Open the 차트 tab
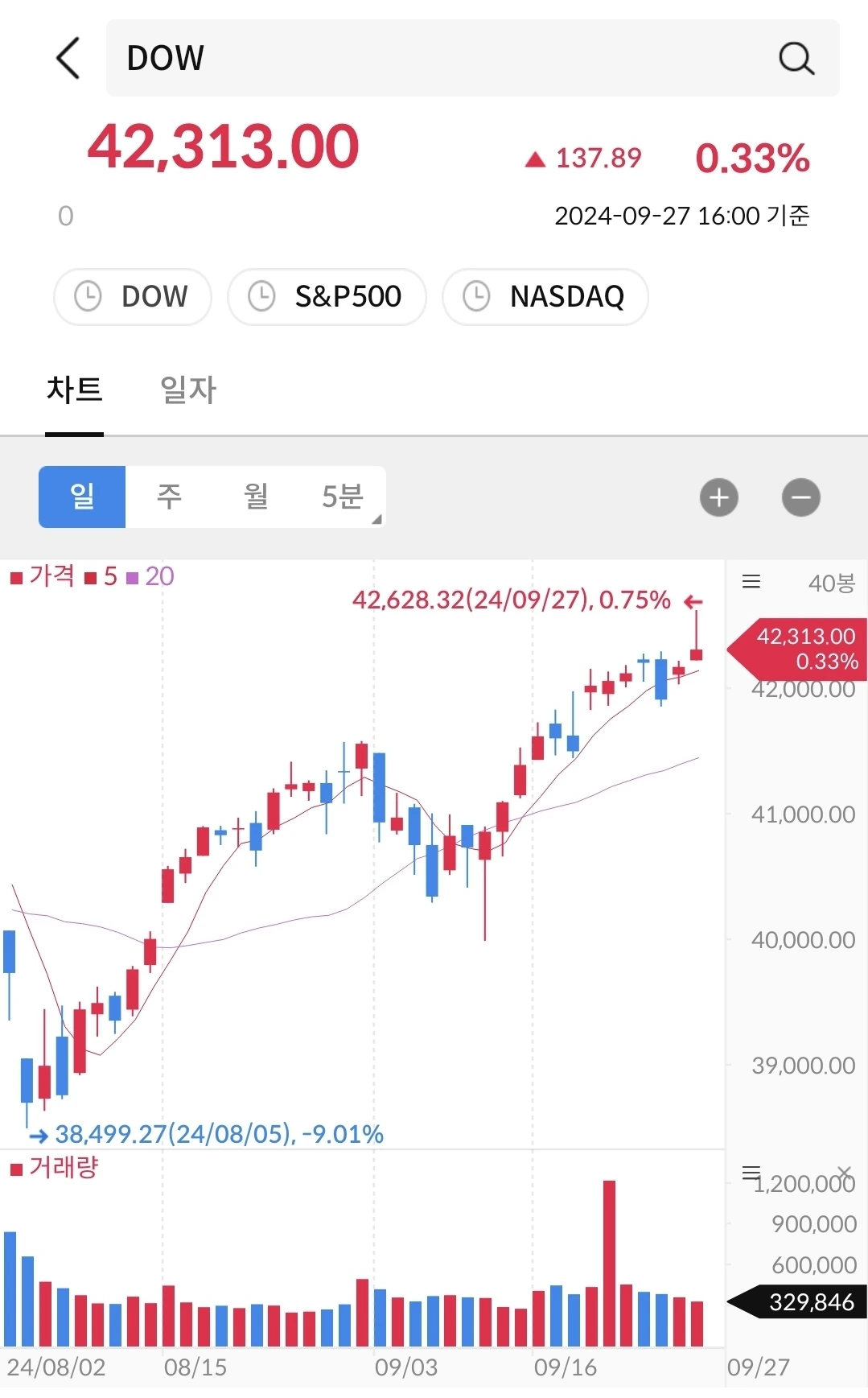868x1398 pixels. point(75,390)
